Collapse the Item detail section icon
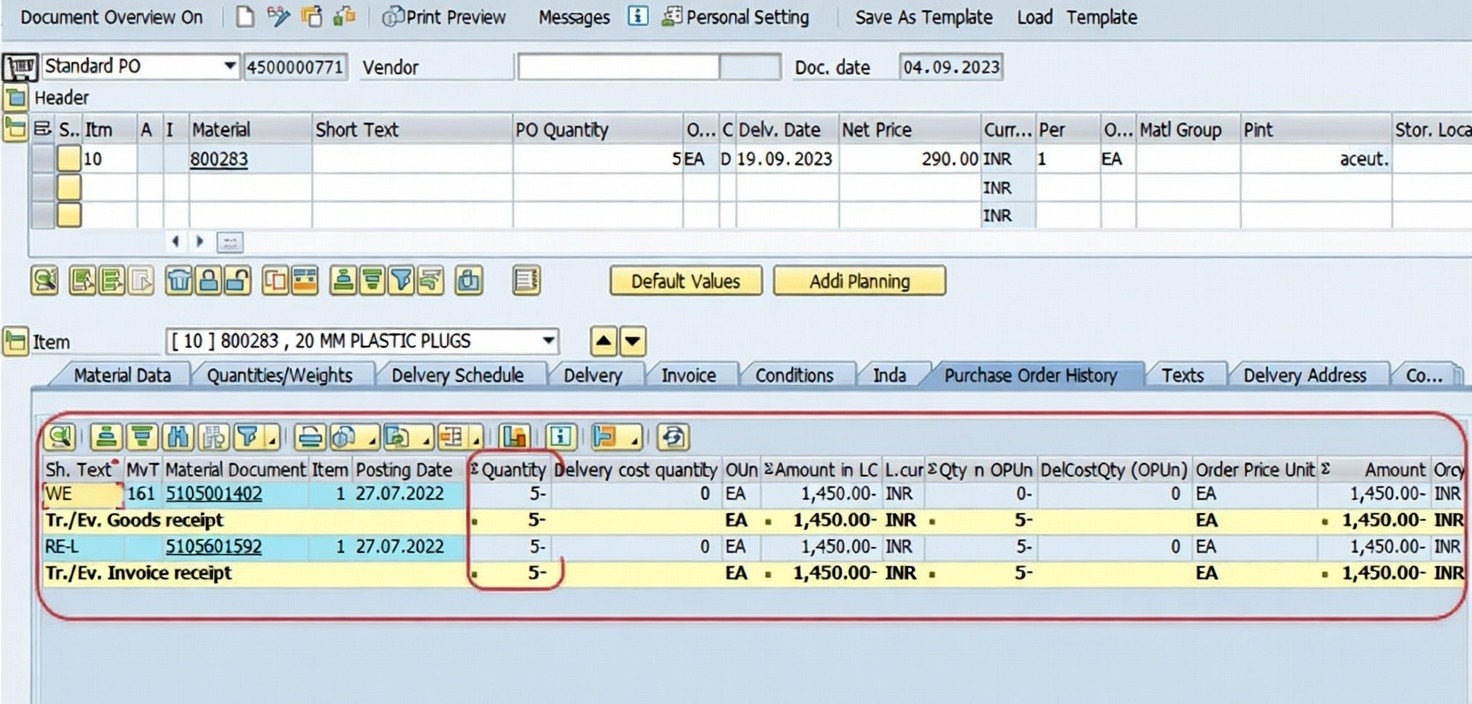 click(x=15, y=341)
